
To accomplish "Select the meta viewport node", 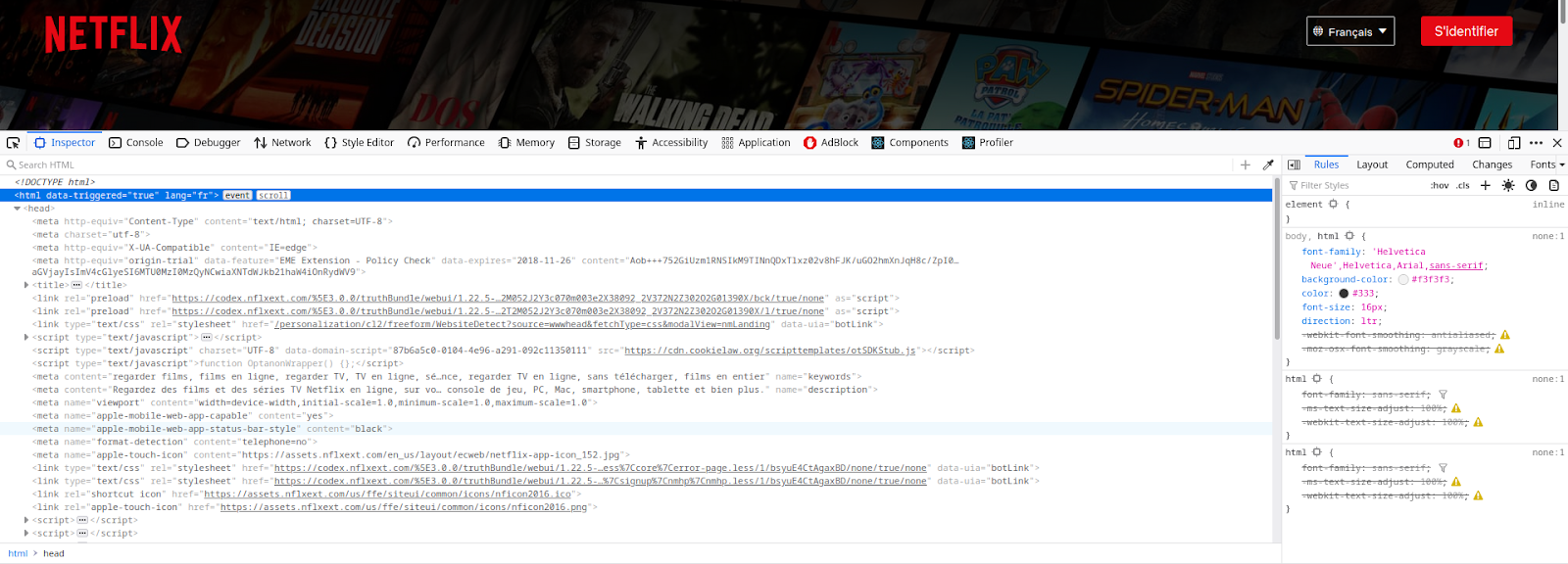I will (x=315, y=402).
